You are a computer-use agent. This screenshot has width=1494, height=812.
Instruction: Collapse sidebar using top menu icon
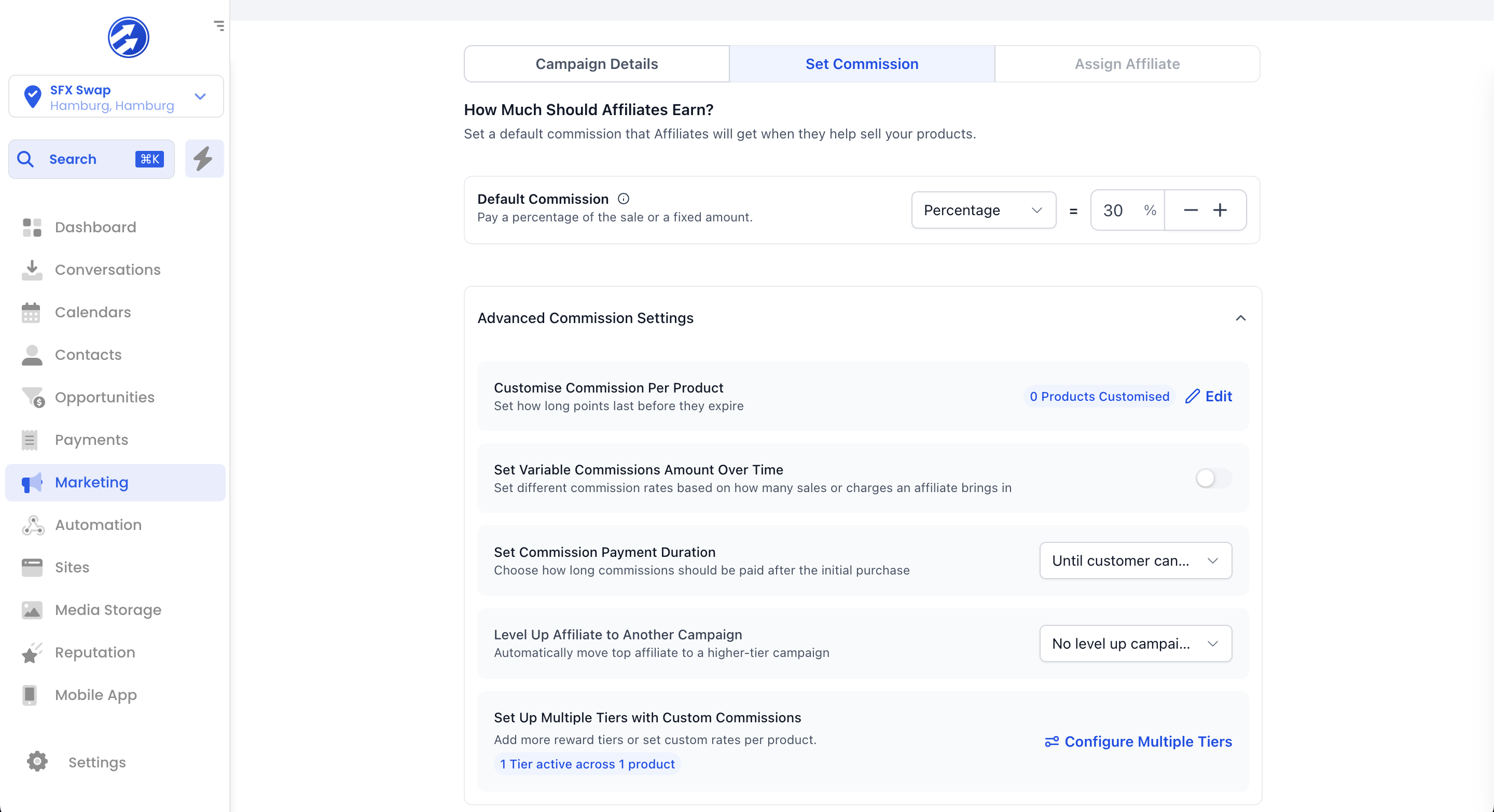218,25
